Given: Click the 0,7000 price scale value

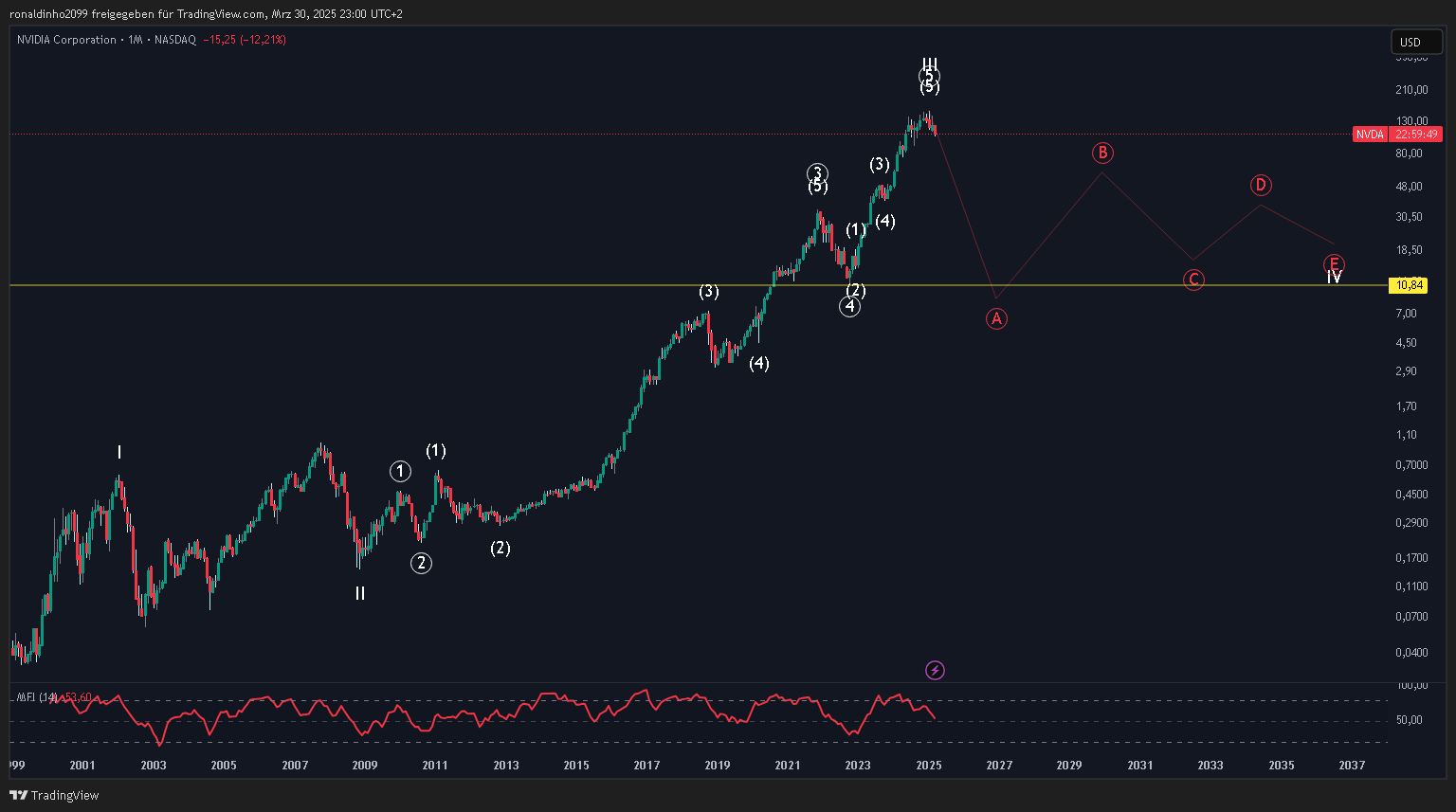Looking at the screenshot, I should click(x=1412, y=465).
